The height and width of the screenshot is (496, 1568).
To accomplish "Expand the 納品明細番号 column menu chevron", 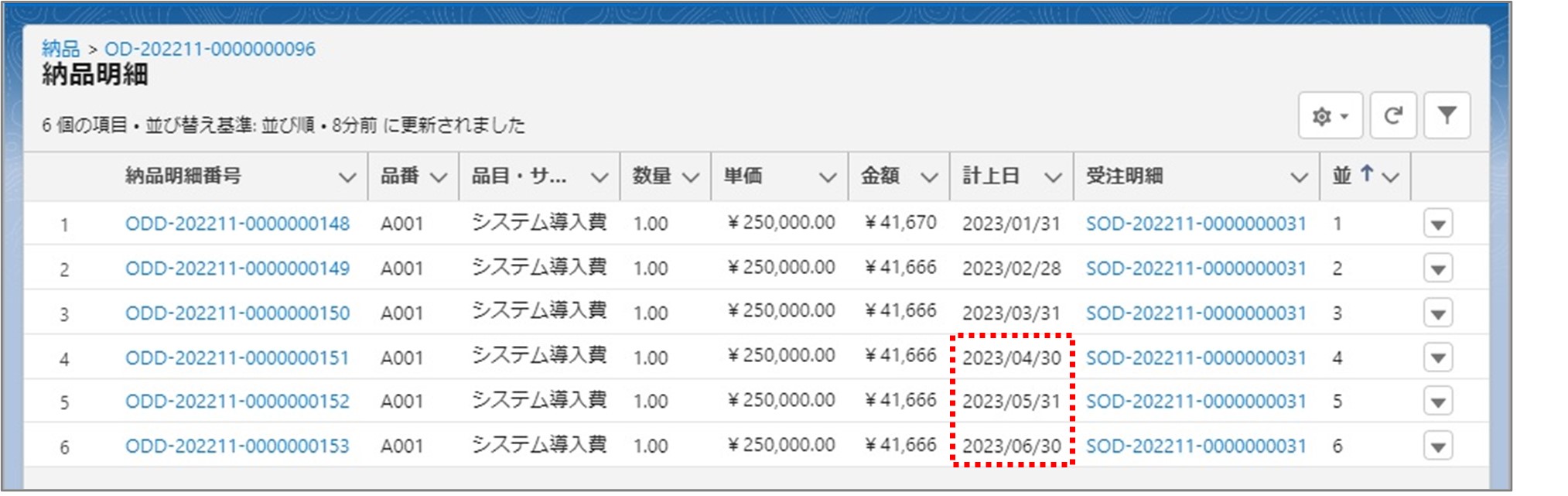I will (347, 177).
